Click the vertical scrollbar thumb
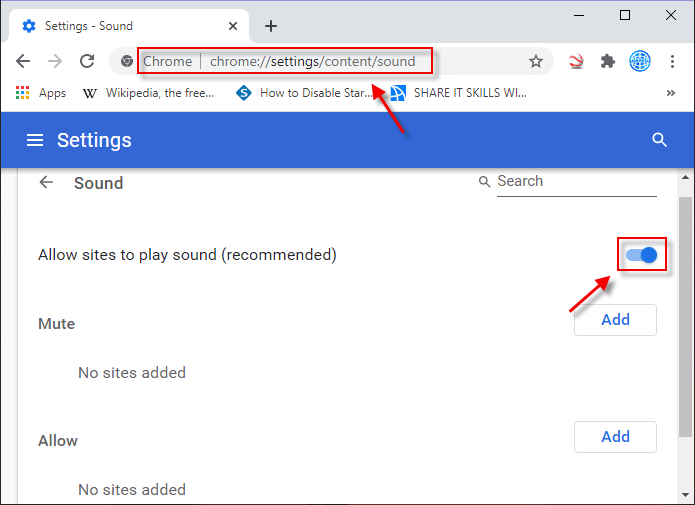695x505 pixels. point(685,317)
